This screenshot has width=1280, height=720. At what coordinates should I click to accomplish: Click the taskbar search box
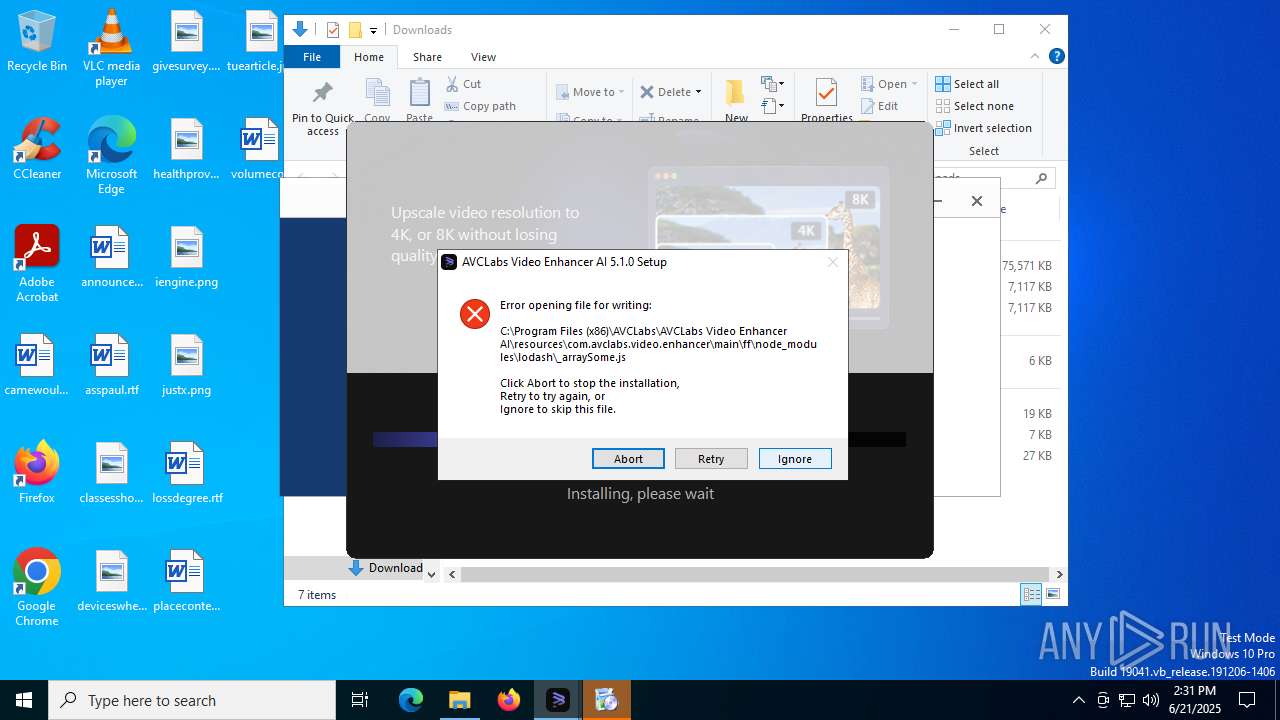(x=192, y=700)
